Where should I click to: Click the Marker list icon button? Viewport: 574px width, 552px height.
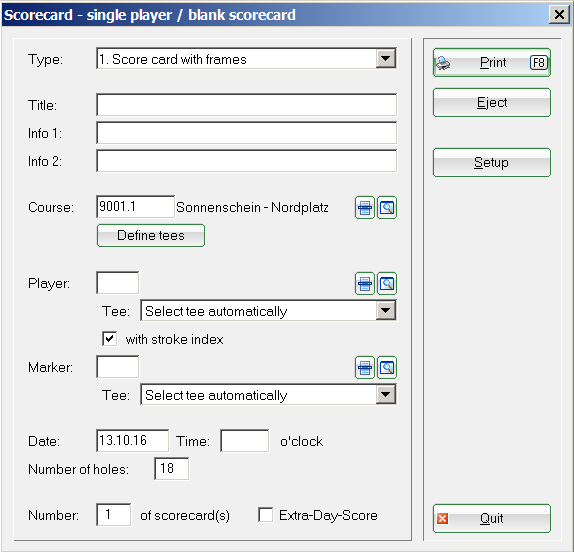[x=365, y=367]
